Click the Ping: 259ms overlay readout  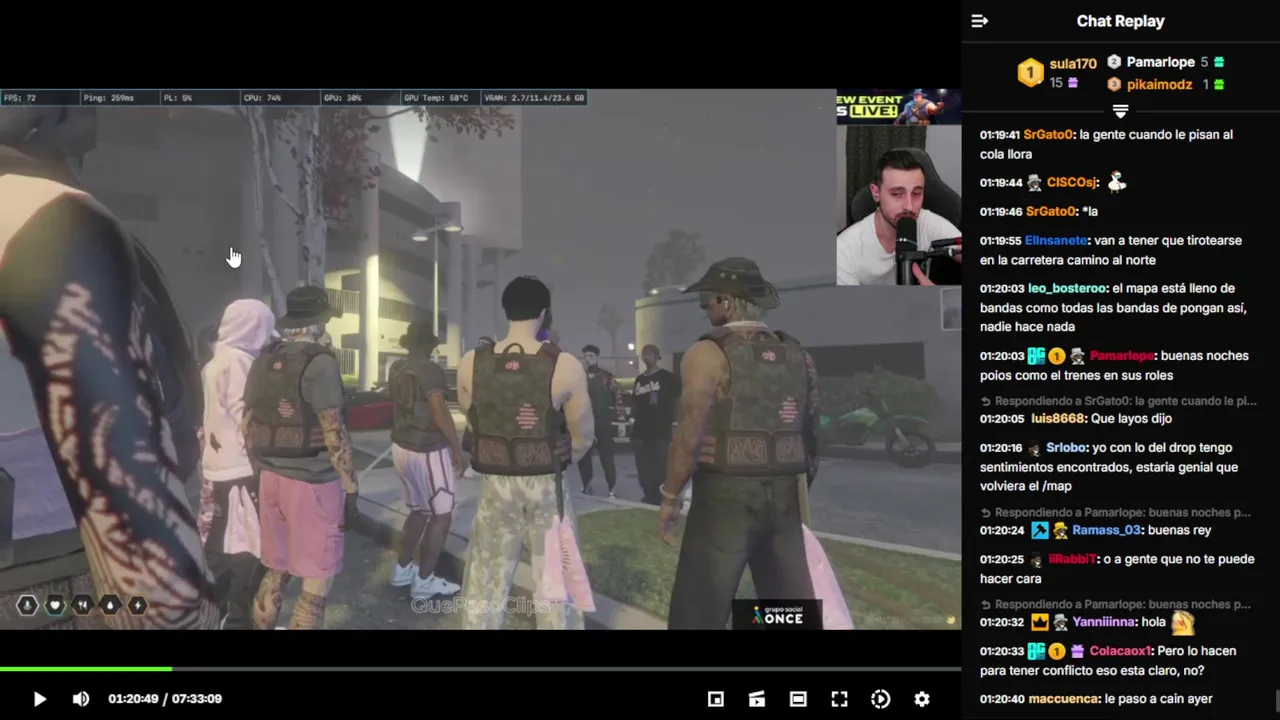click(x=109, y=98)
